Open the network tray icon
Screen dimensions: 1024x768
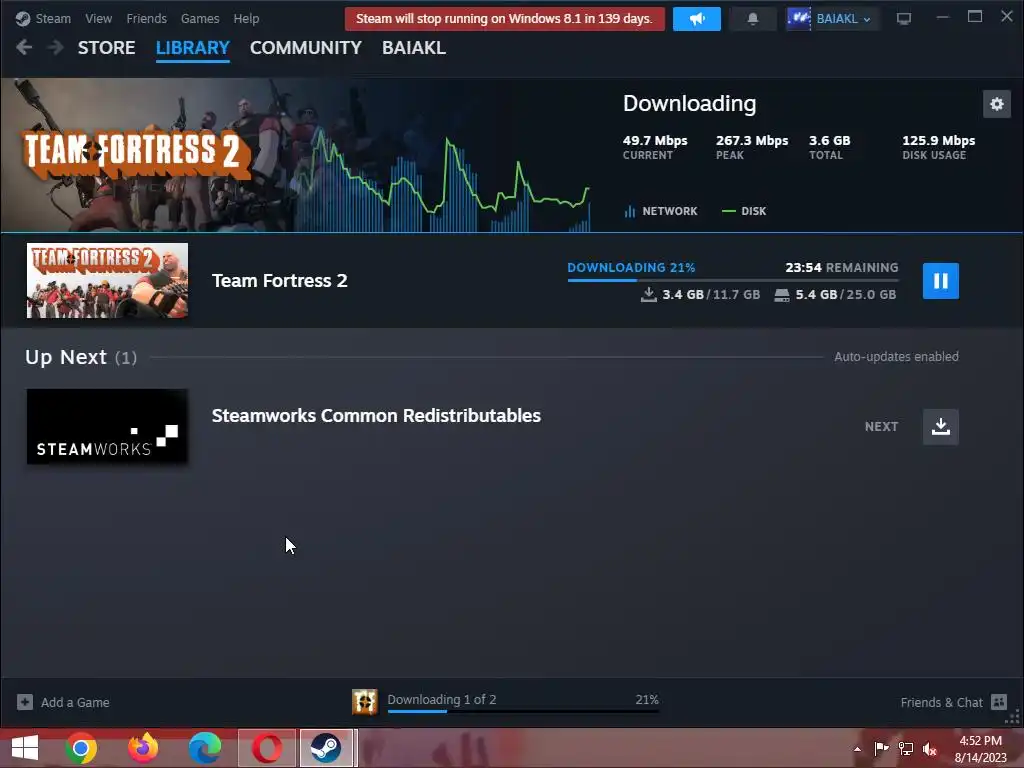[906, 749]
